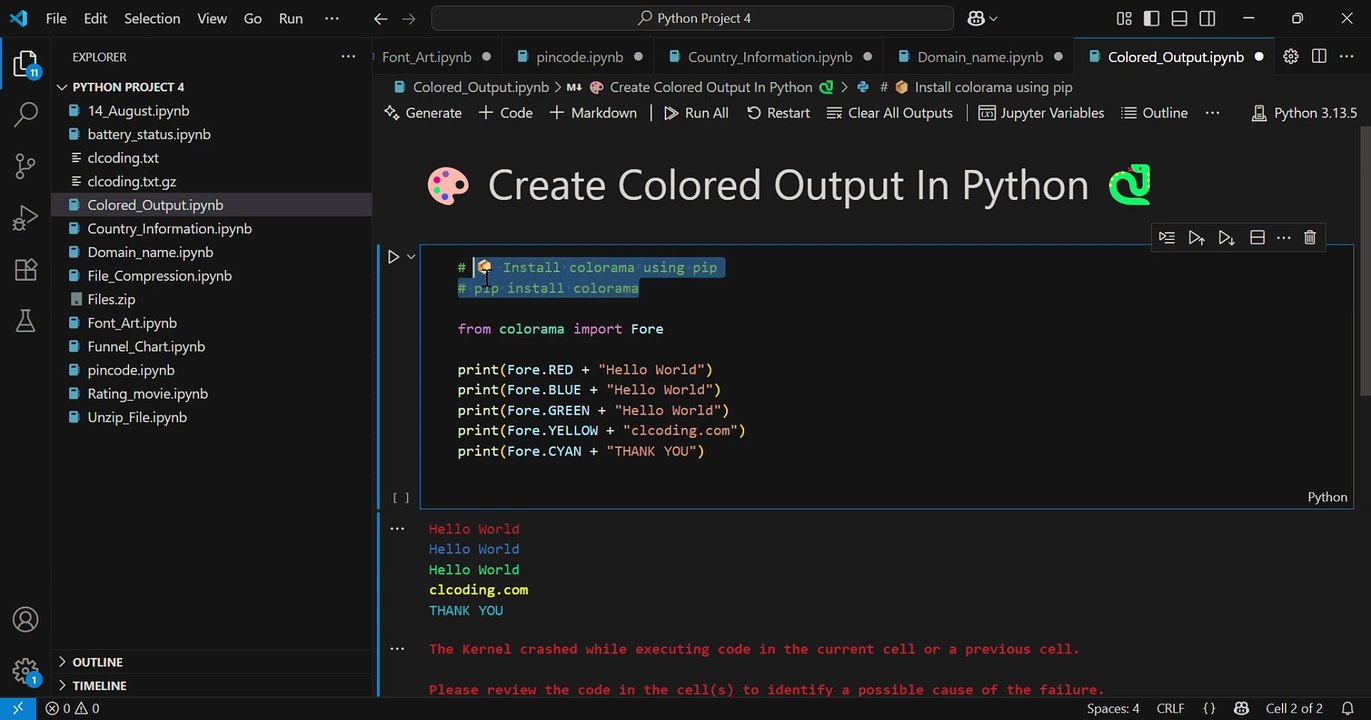1371x720 pixels.
Task: Click Generate in notebook toolbar
Action: click(x=423, y=113)
